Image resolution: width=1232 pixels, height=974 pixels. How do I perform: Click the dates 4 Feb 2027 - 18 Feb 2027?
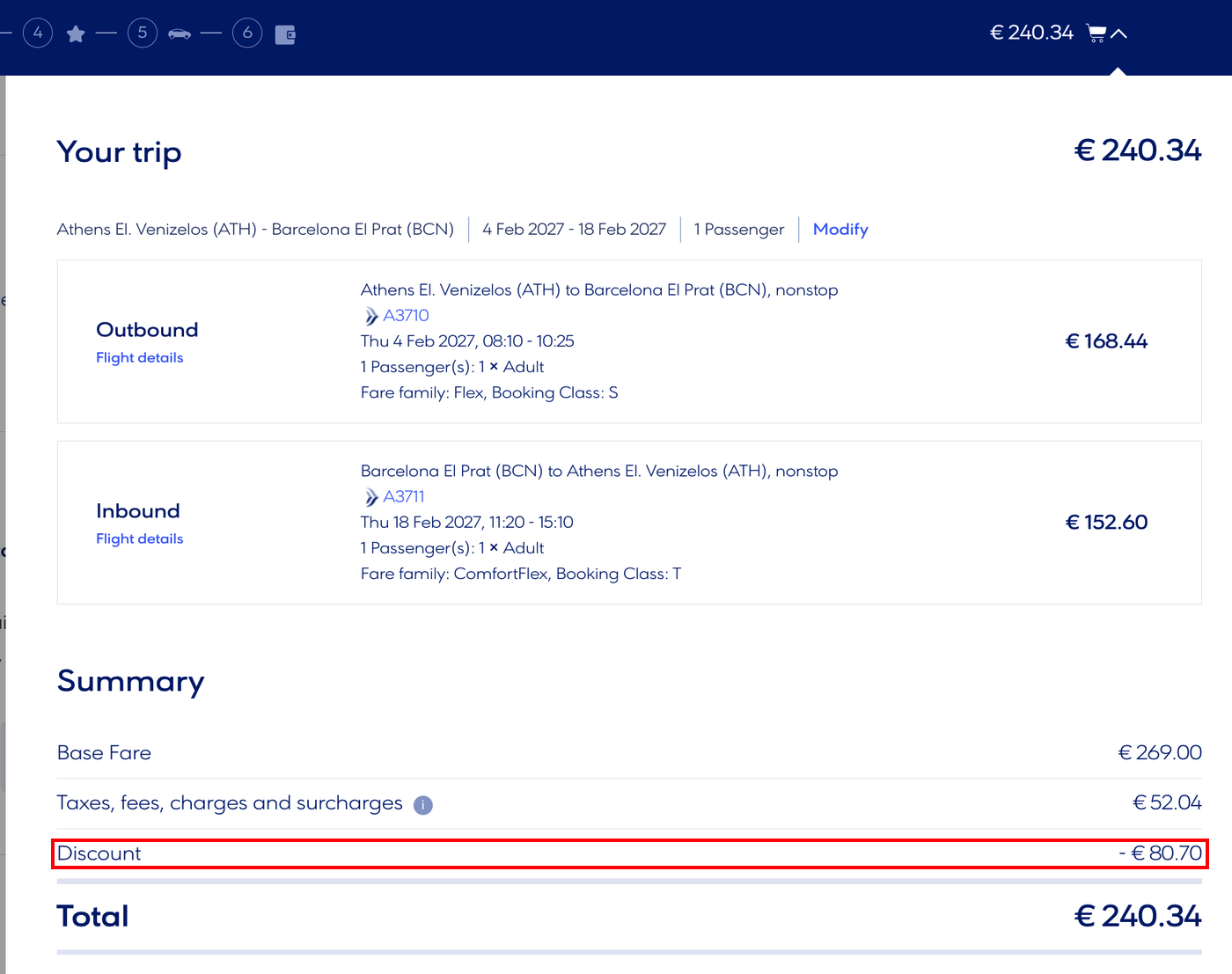pyautogui.click(x=574, y=229)
